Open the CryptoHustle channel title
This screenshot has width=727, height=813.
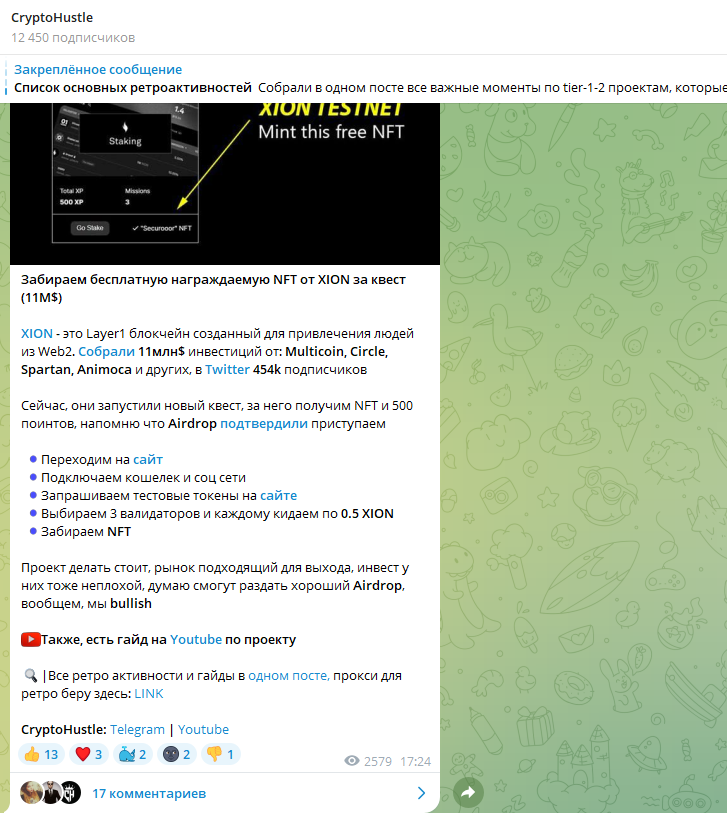52,18
